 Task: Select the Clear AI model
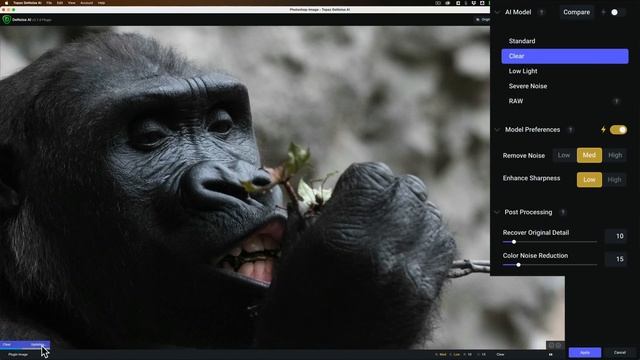565,56
